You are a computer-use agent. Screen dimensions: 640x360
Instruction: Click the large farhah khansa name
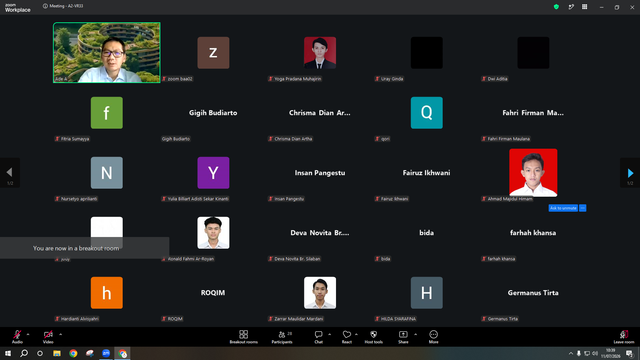click(x=533, y=233)
